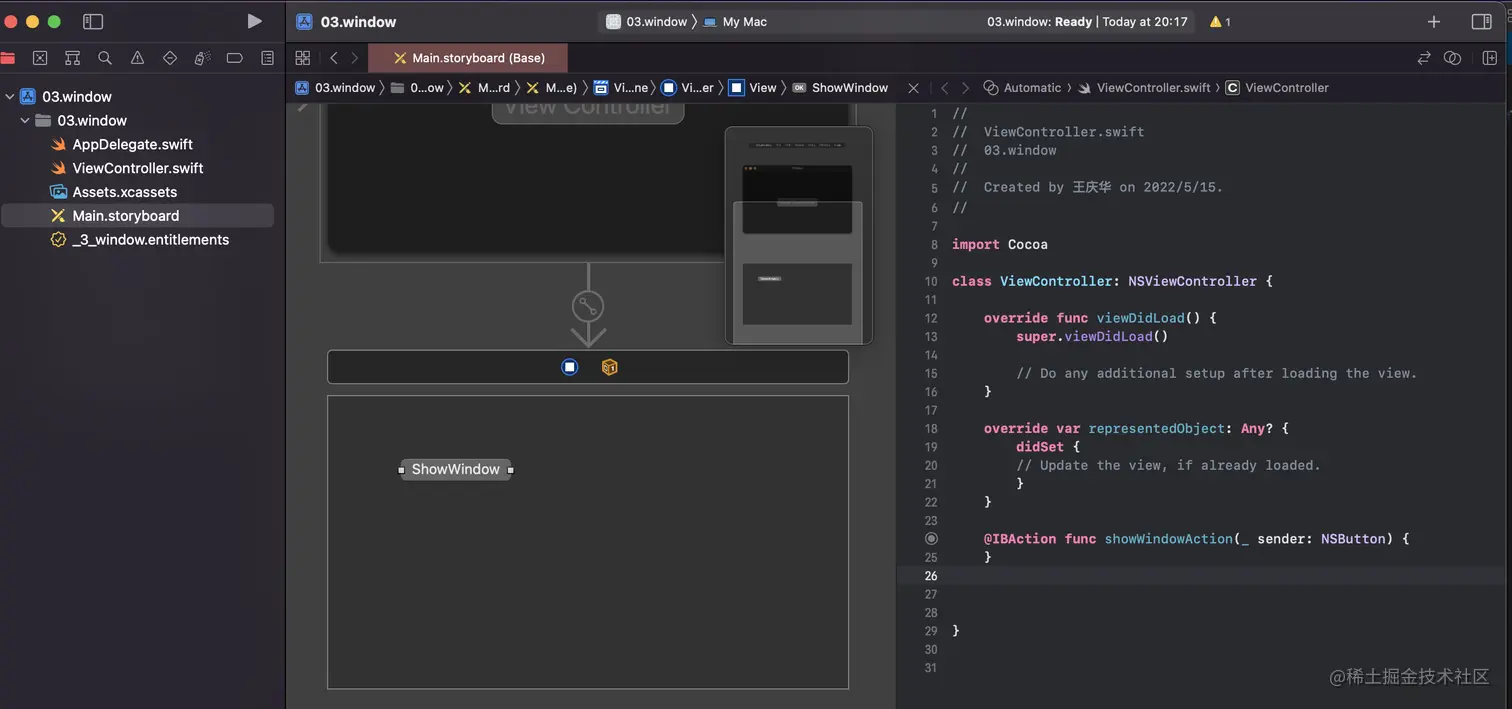Open ViewController.swift in the navigator
This screenshot has width=1512, height=709.
tap(137, 168)
